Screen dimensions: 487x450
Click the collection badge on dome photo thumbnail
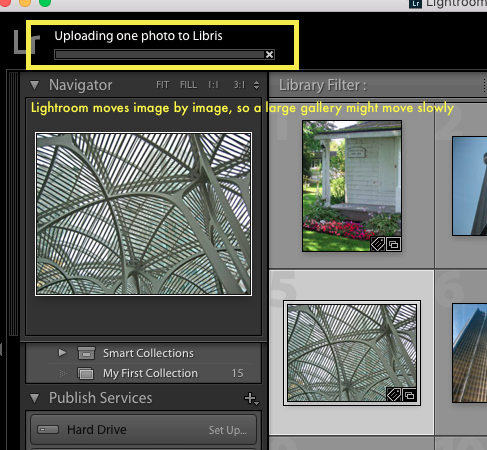pyautogui.click(x=409, y=395)
